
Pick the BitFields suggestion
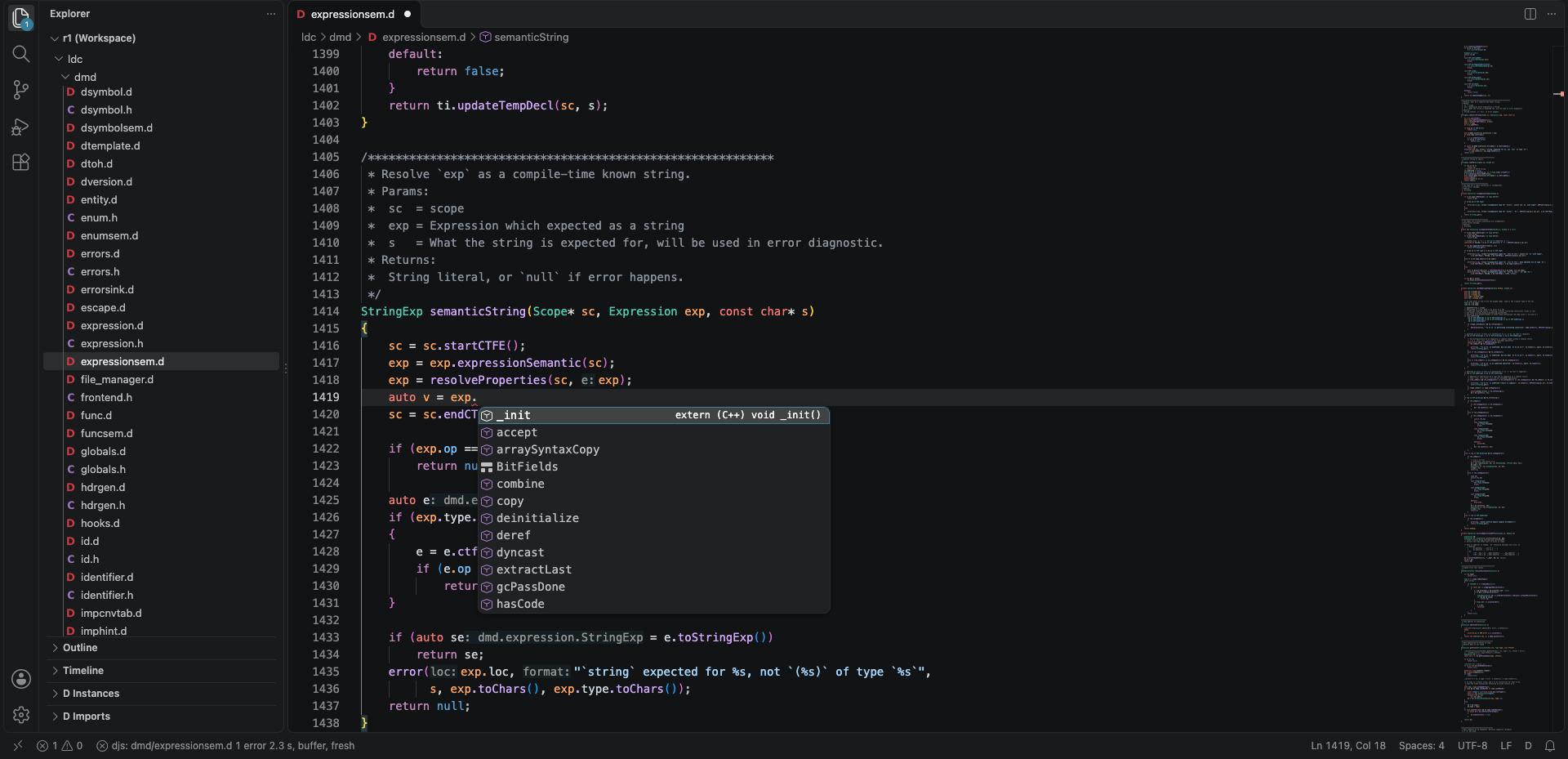(x=654, y=467)
